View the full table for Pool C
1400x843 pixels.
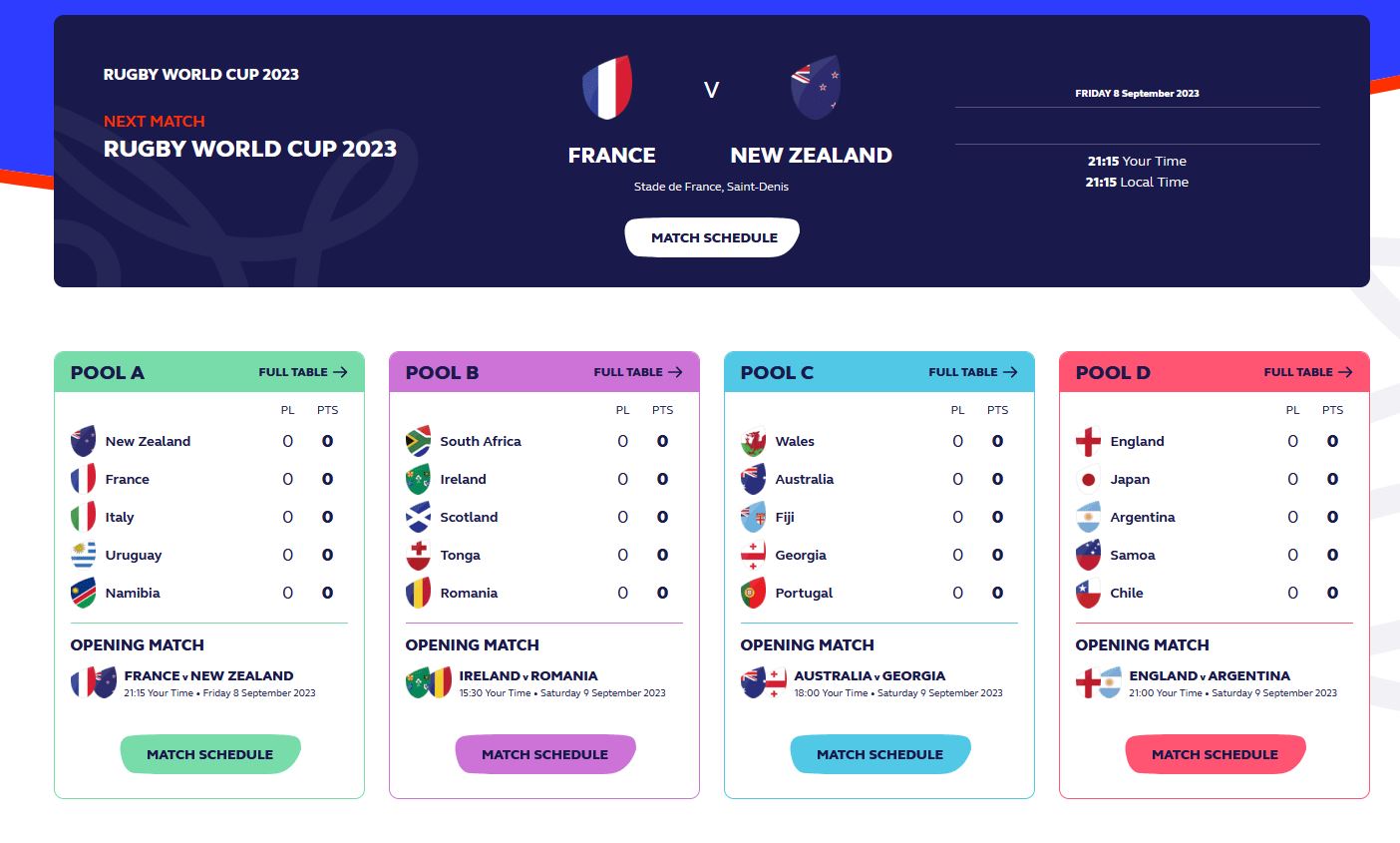[x=973, y=372]
